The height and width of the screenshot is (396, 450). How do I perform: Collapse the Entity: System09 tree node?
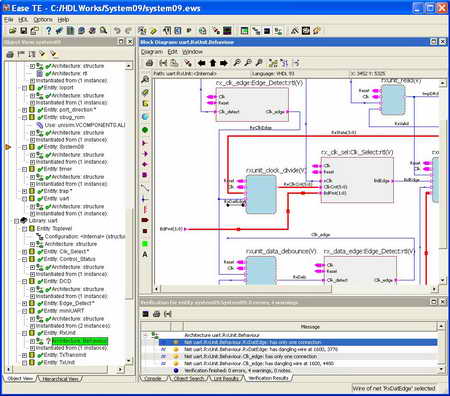(x=24, y=147)
